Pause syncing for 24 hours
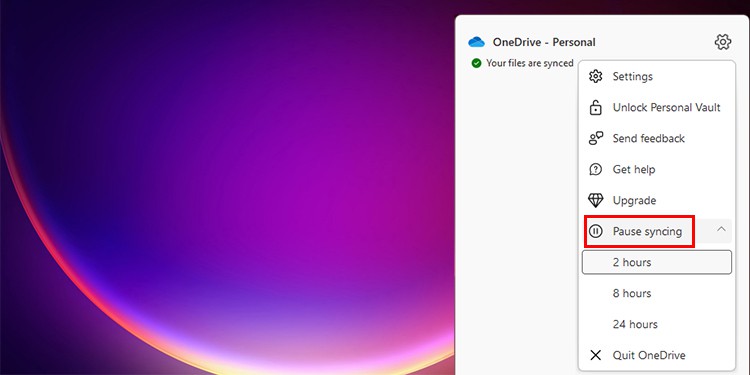This screenshot has width=750, height=375. (657, 324)
